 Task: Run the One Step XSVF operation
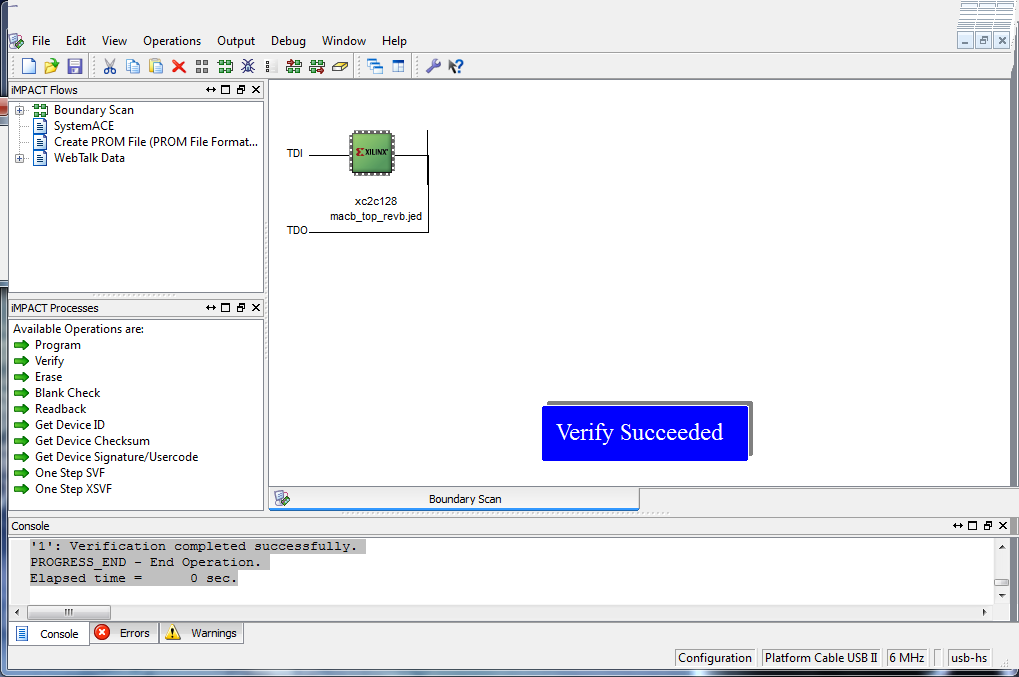click(73, 489)
